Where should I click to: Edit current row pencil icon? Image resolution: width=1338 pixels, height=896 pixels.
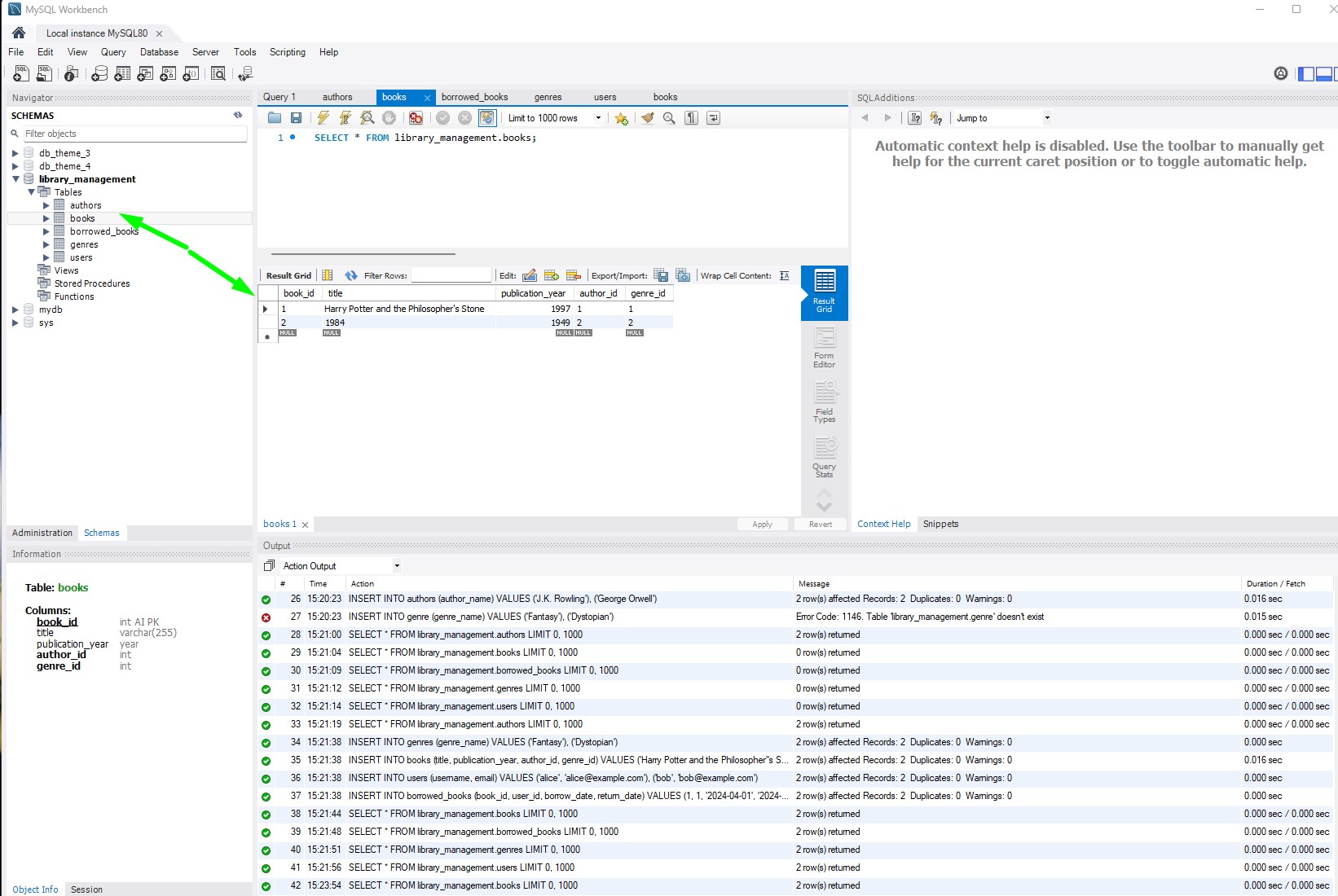point(530,275)
